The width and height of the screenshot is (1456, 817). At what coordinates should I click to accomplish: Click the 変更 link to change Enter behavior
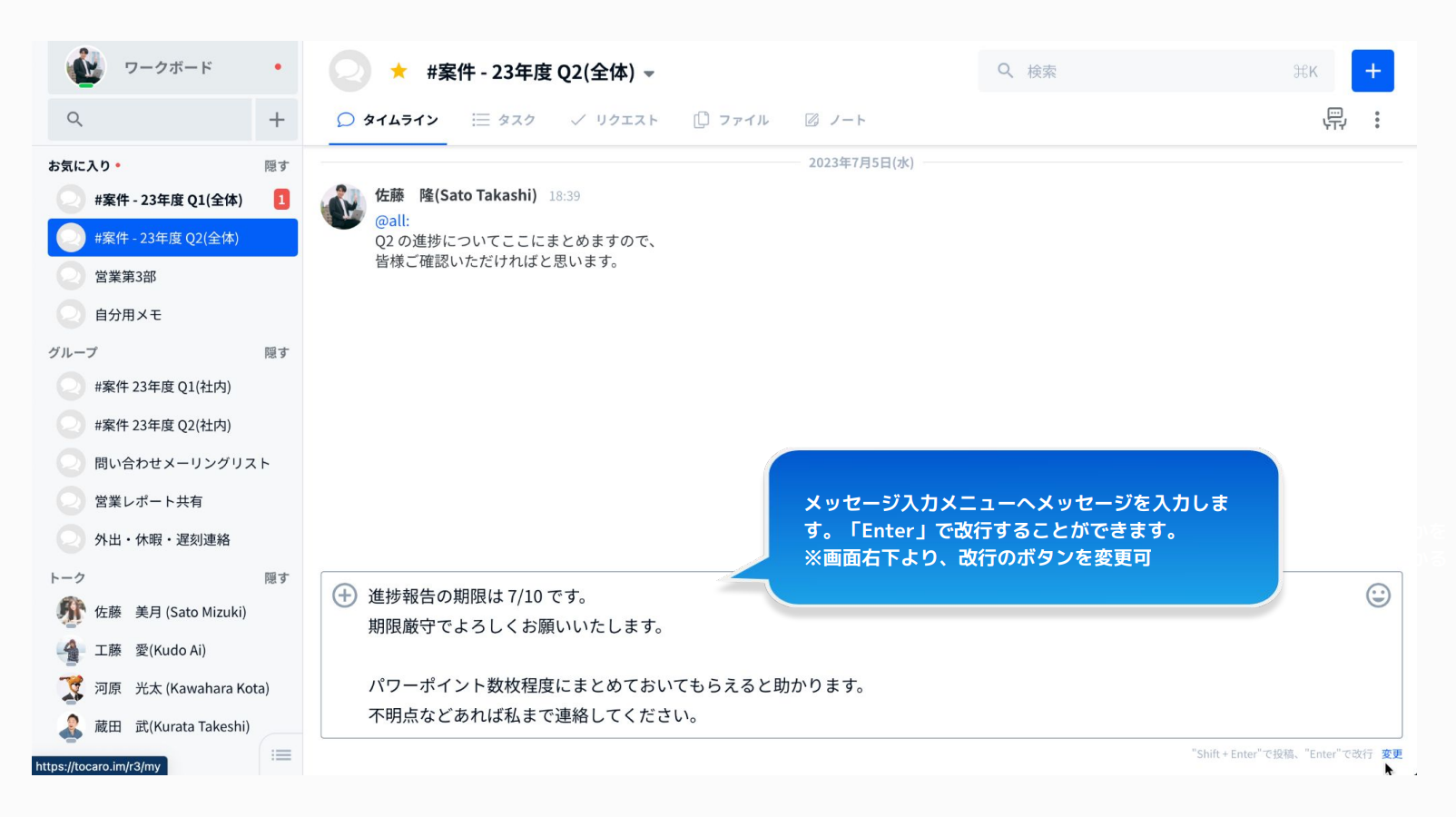[x=1392, y=753]
